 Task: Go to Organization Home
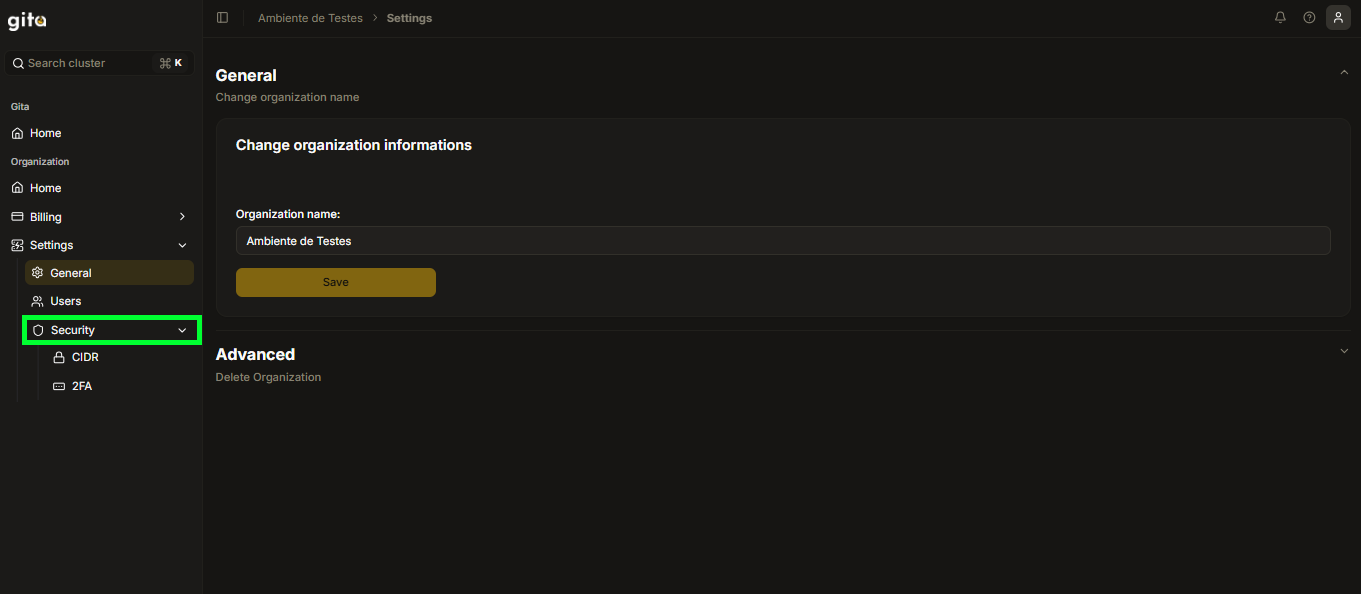[x=45, y=188]
